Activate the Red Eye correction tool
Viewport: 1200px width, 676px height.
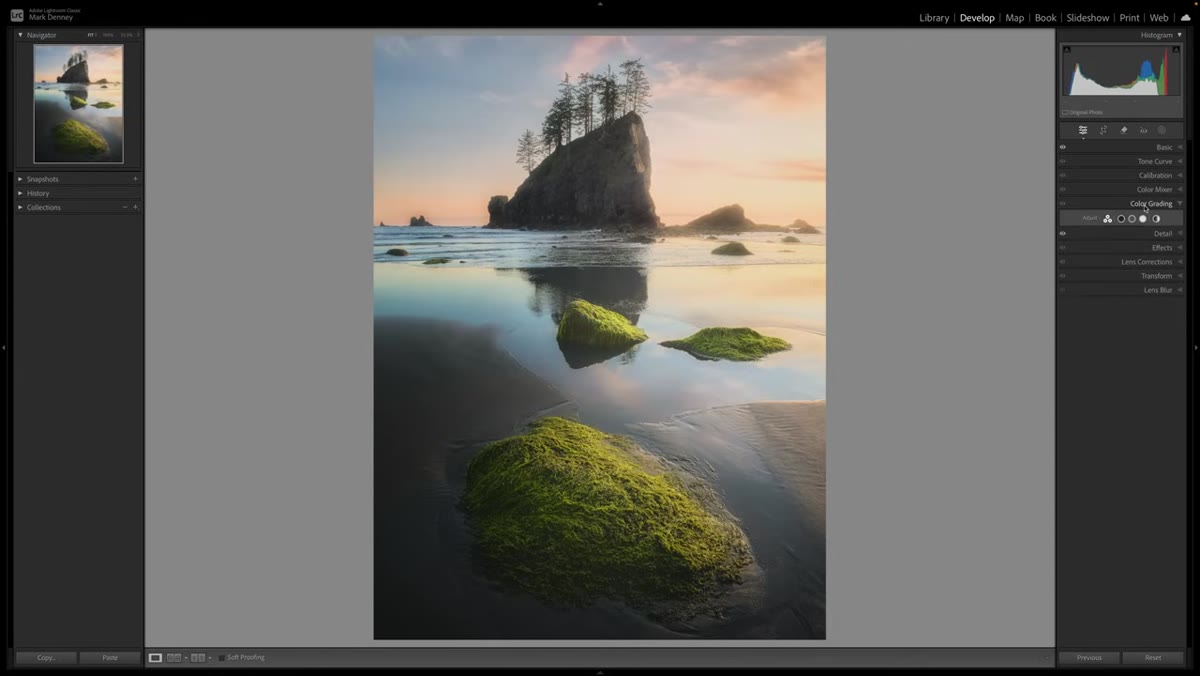coord(1143,130)
